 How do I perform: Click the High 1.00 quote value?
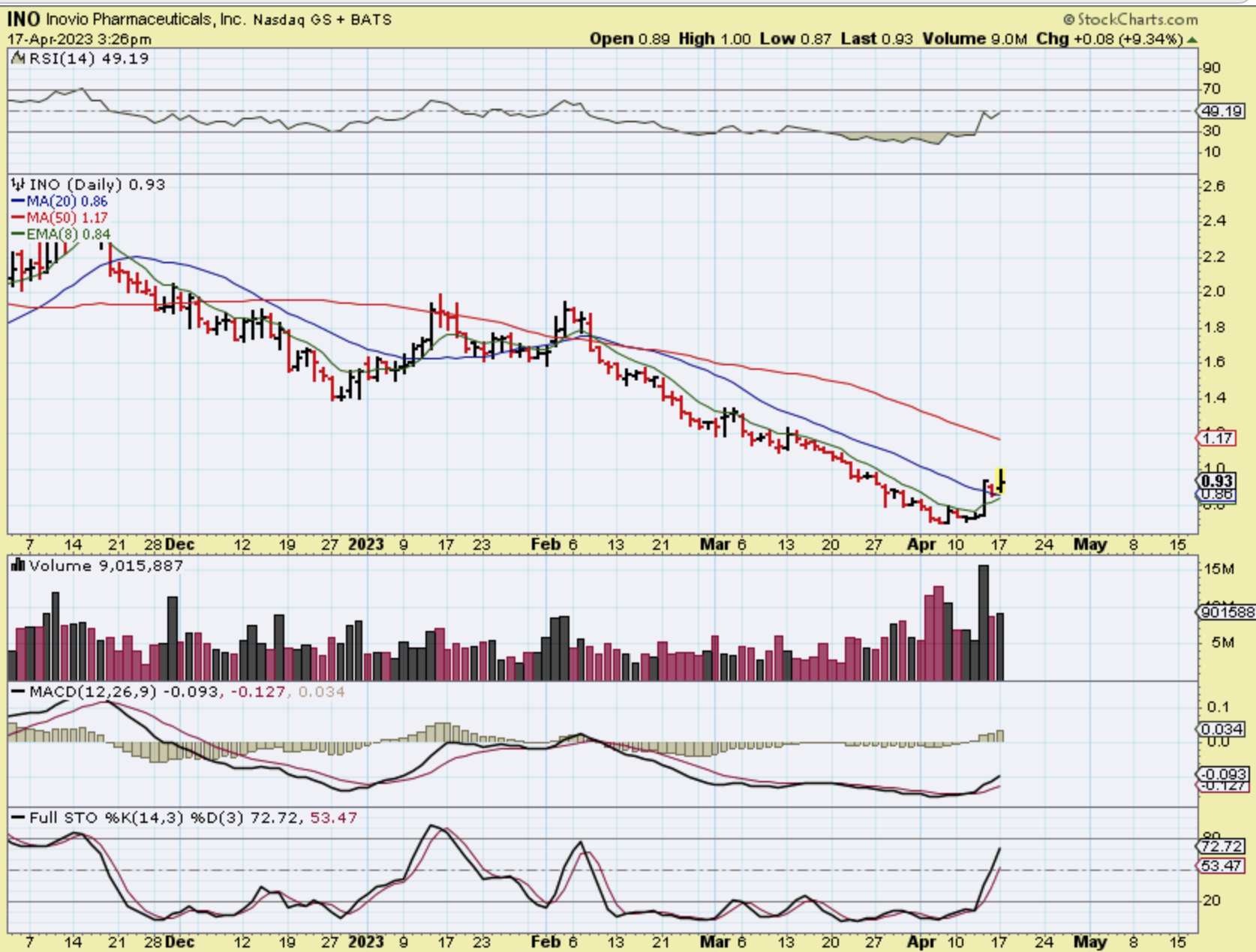pos(715,39)
